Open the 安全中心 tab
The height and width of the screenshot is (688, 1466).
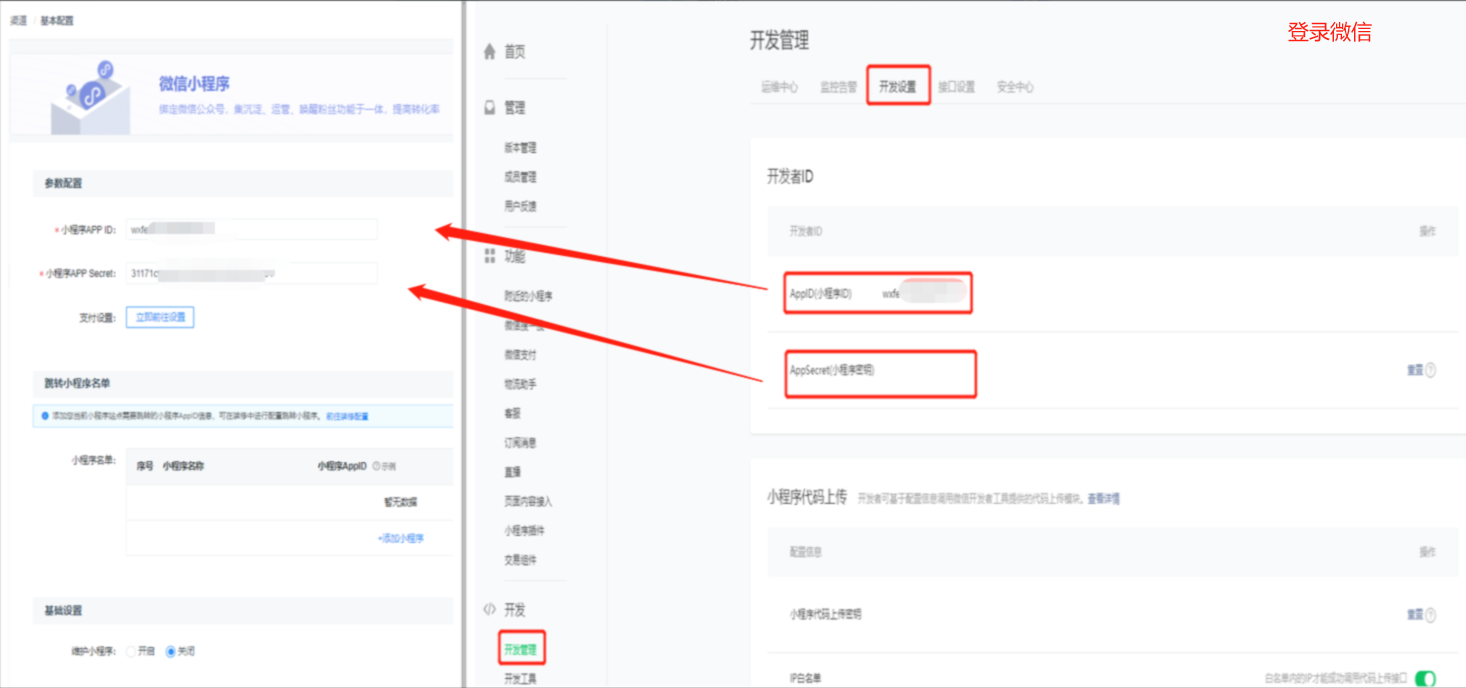click(1015, 87)
